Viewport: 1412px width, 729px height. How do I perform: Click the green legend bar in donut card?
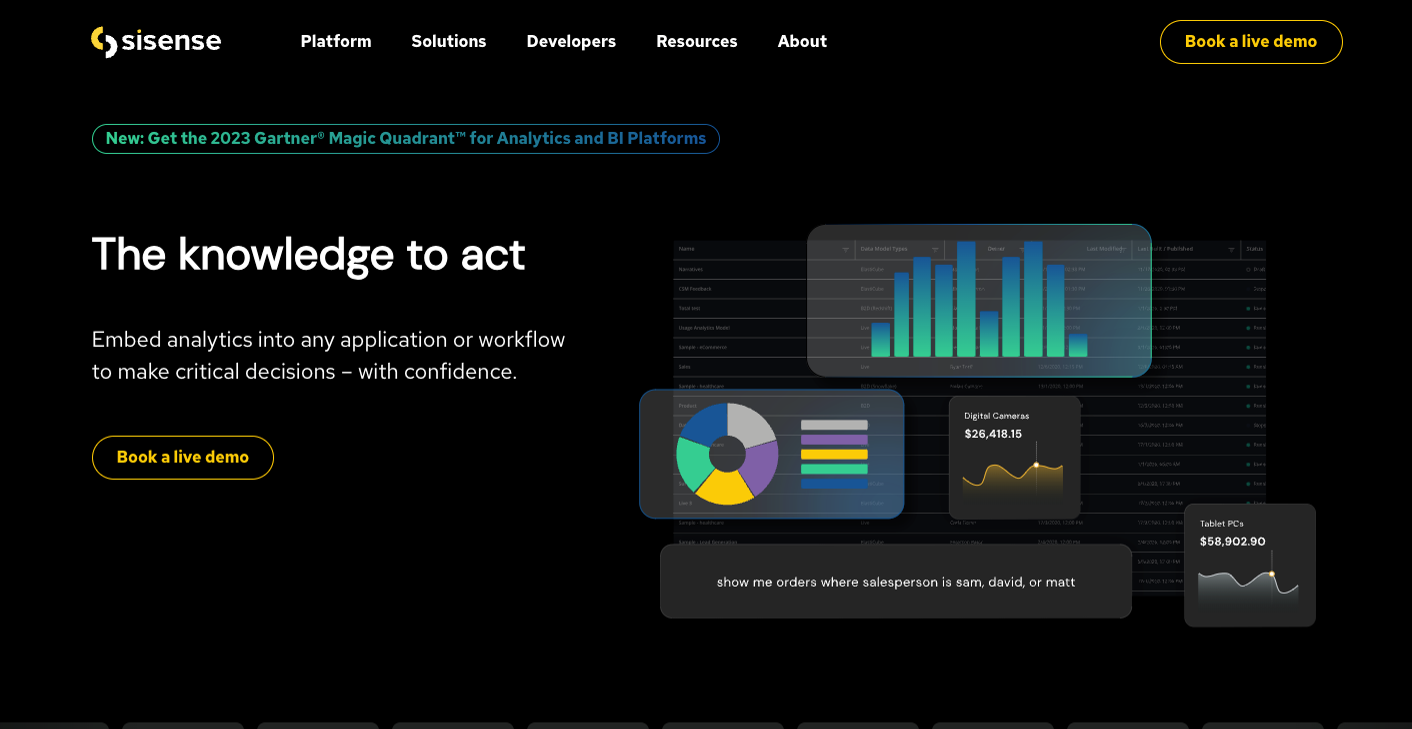834,469
